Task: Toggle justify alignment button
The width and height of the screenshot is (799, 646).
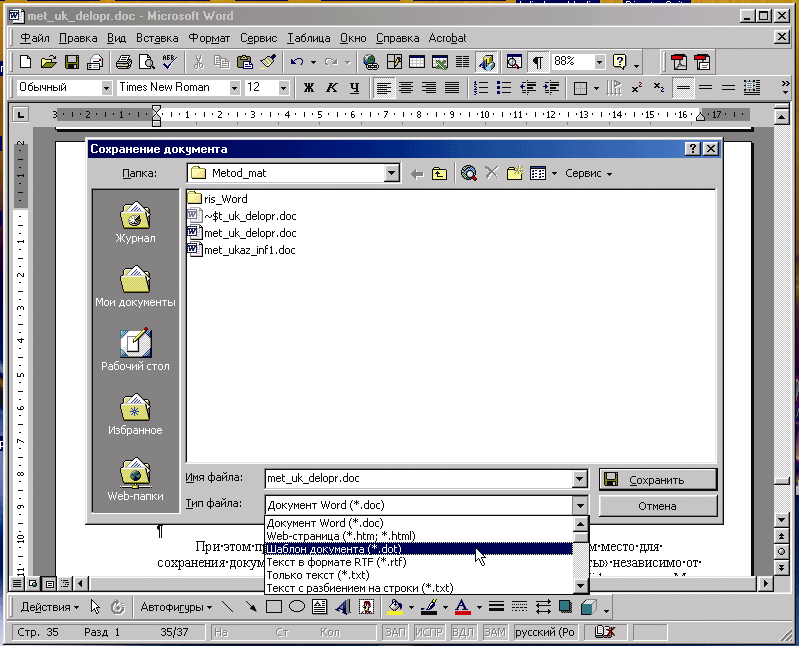Action: [452, 88]
